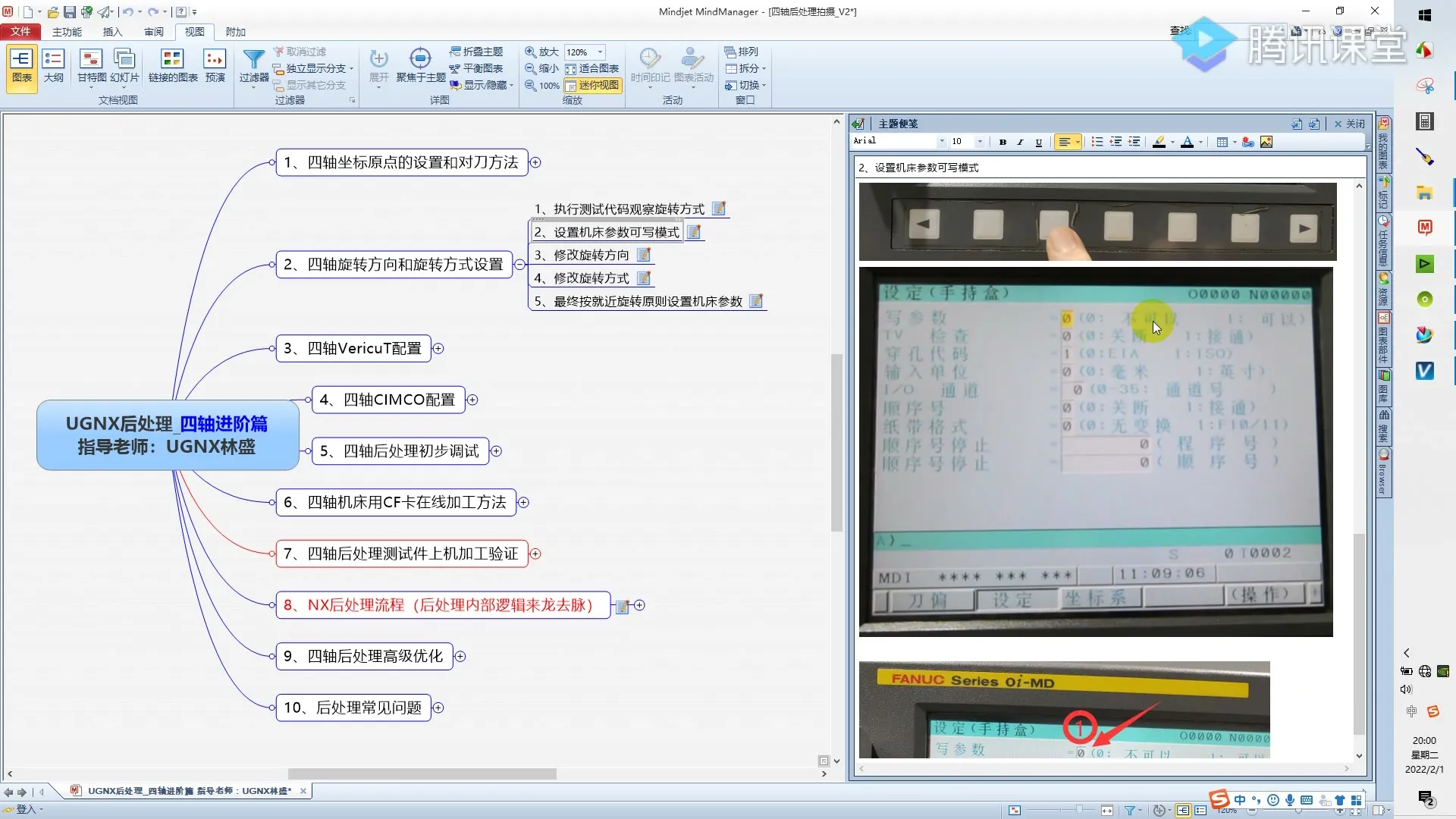The image size is (1456, 819).
Task: Activate 聚焦于主题 focus on topic
Action: click(x=419, y=68)
